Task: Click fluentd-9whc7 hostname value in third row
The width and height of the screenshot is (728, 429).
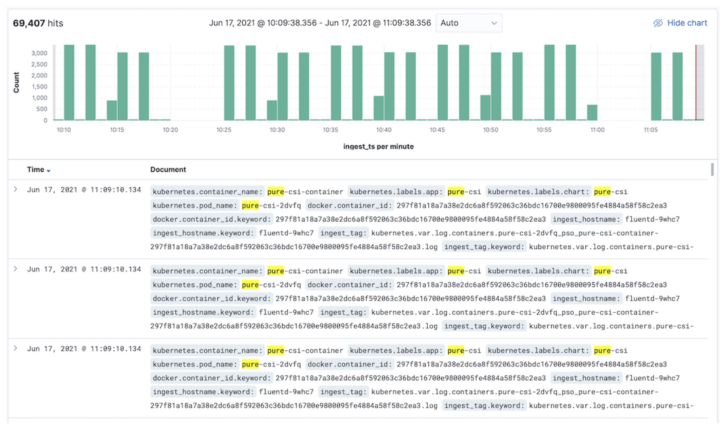Action: 652,378
